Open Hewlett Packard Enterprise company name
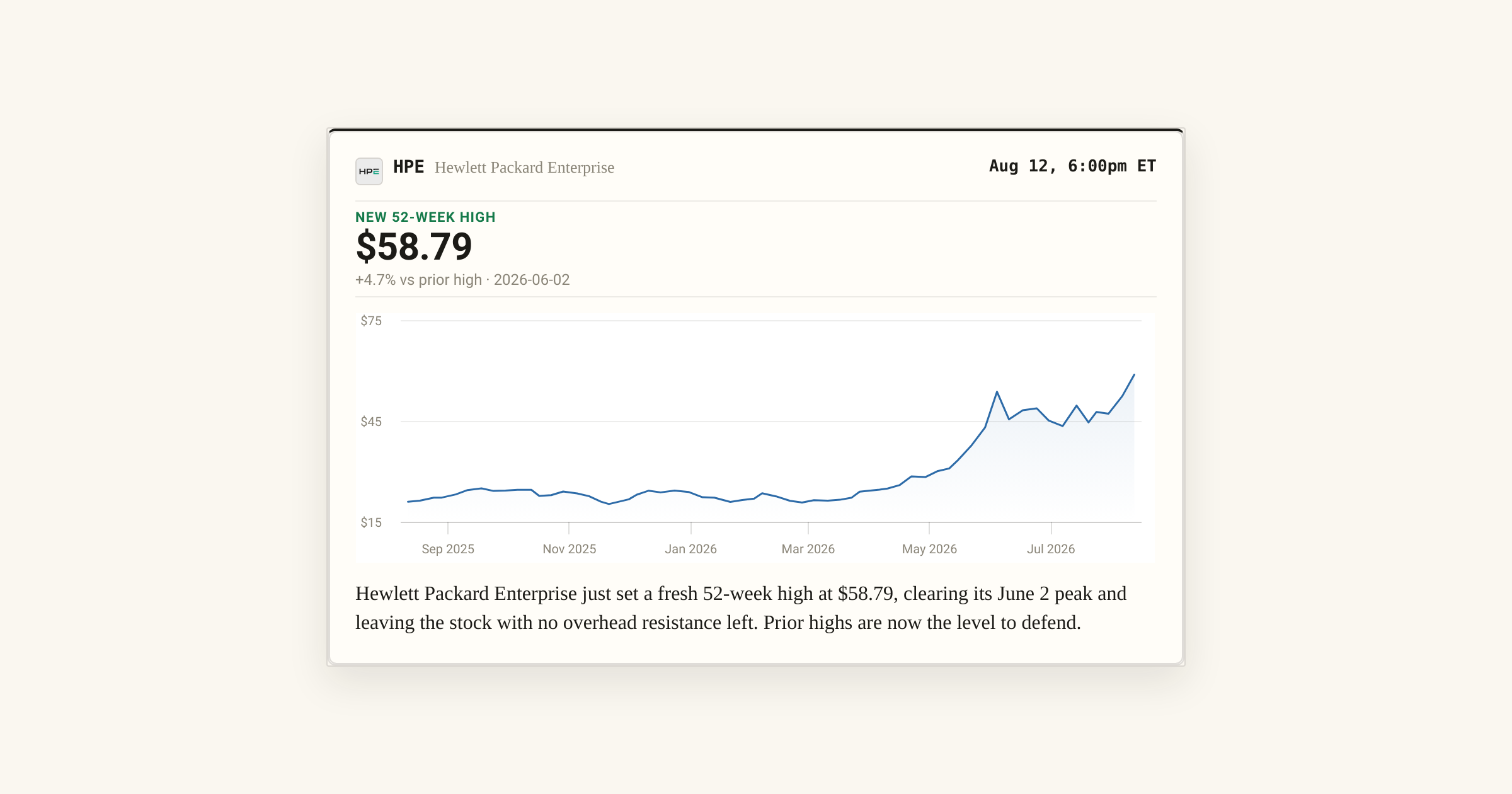 click(x=524, y=168)
